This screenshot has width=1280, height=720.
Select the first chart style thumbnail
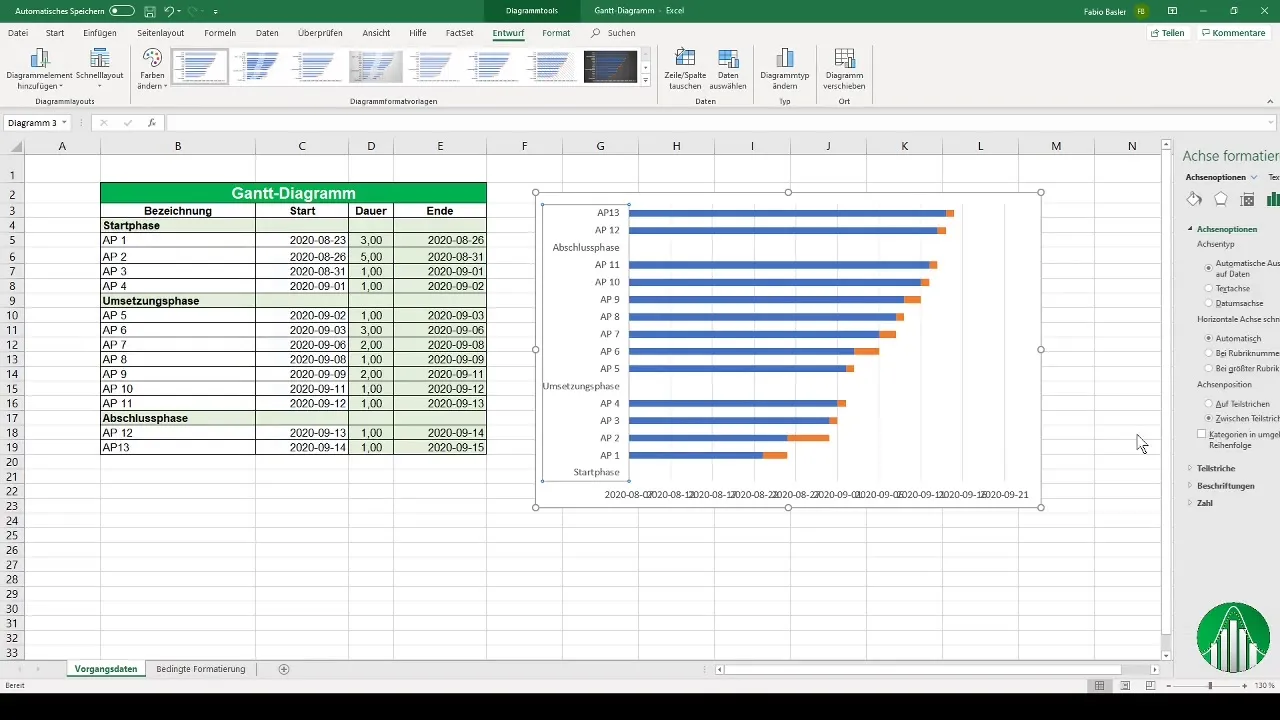[x=200, y=67]
